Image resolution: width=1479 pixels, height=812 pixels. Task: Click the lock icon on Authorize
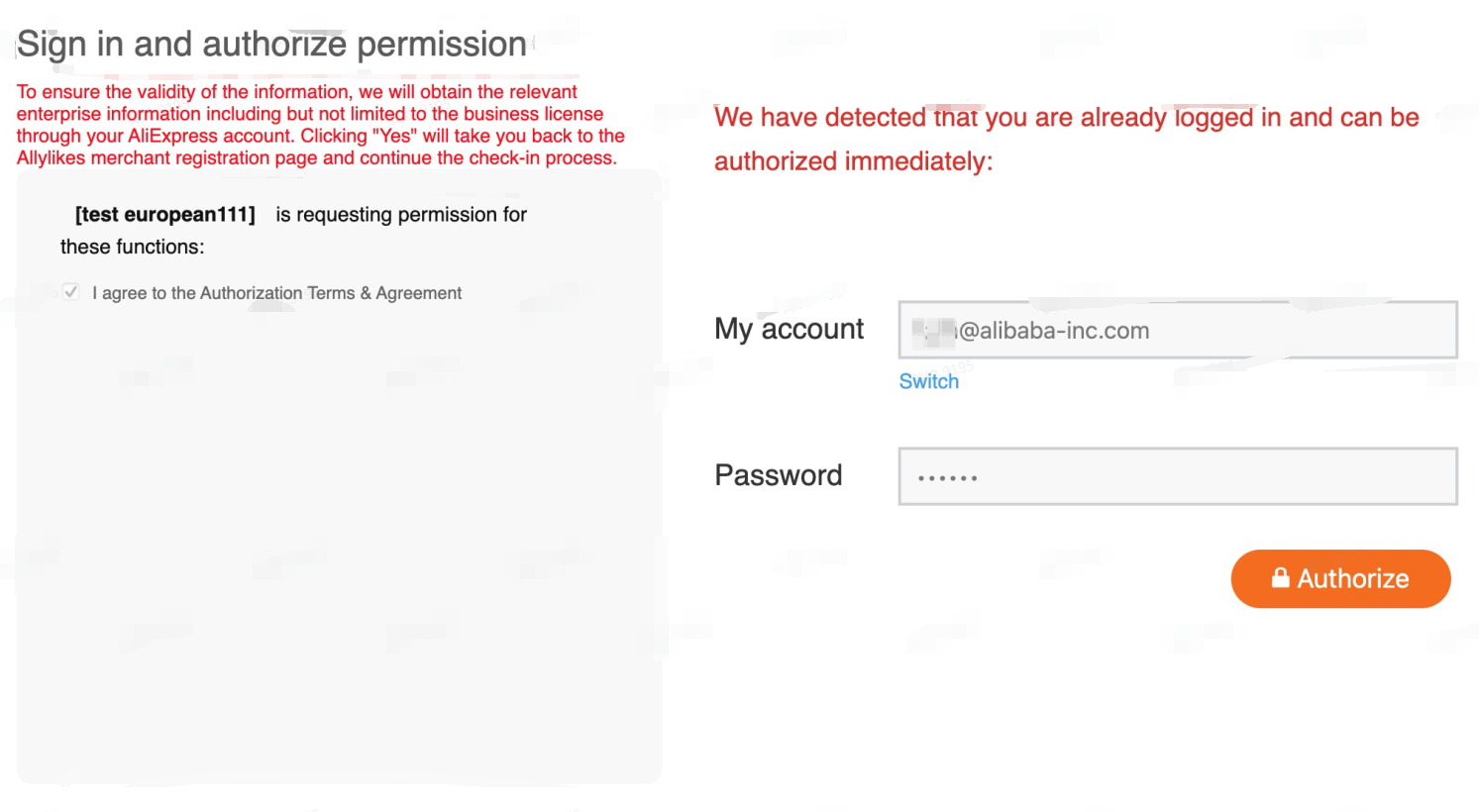coord(1280,577)
